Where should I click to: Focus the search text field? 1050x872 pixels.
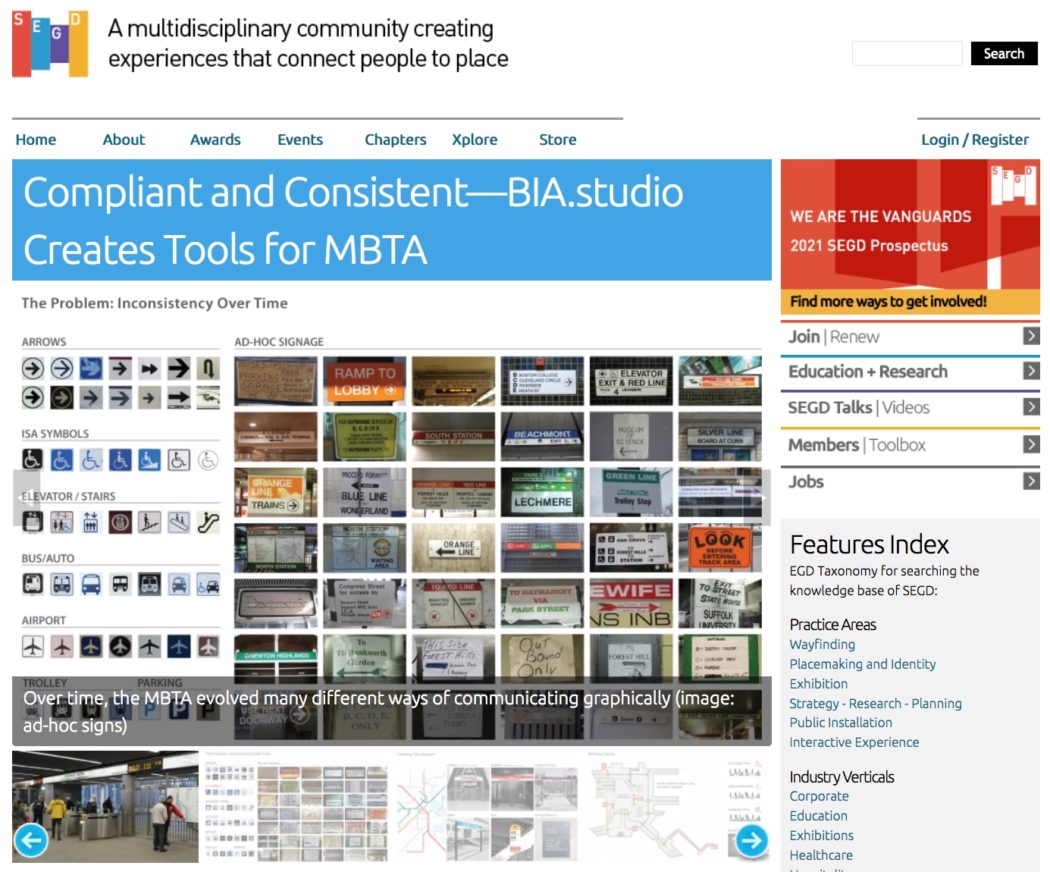907,54
